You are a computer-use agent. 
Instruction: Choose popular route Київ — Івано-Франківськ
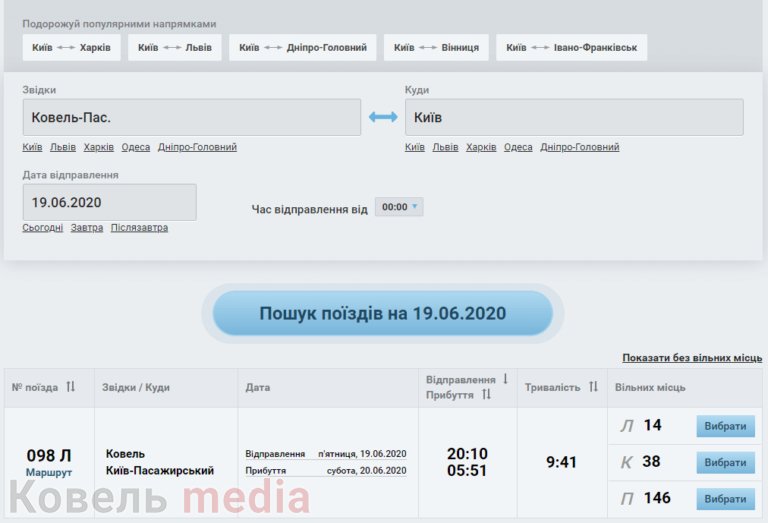coord(571,47)
